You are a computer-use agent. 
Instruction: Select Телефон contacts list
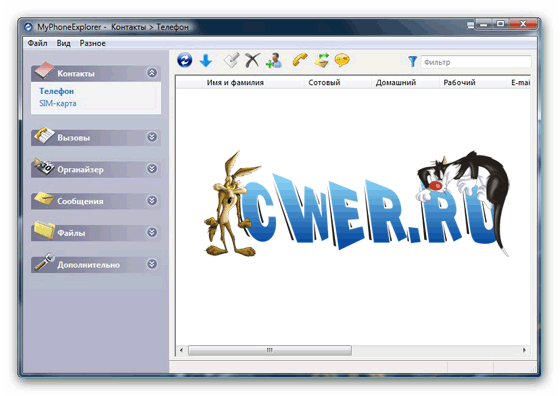point(56,91)
